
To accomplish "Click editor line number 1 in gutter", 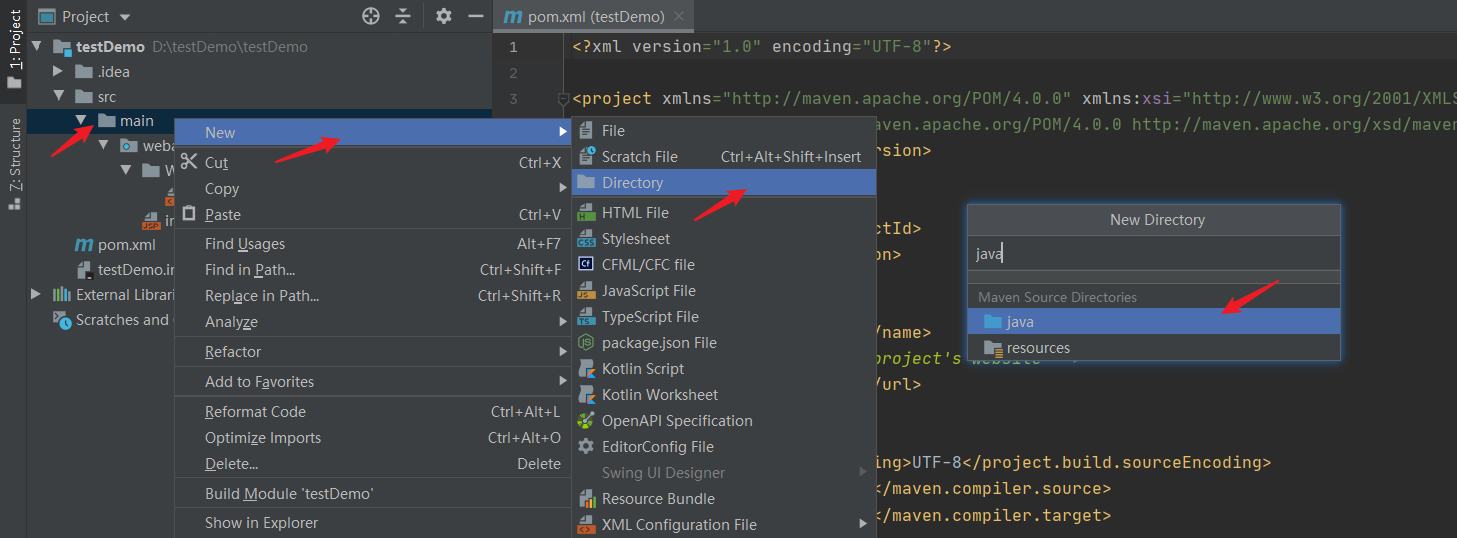I will tap(513, 47).
